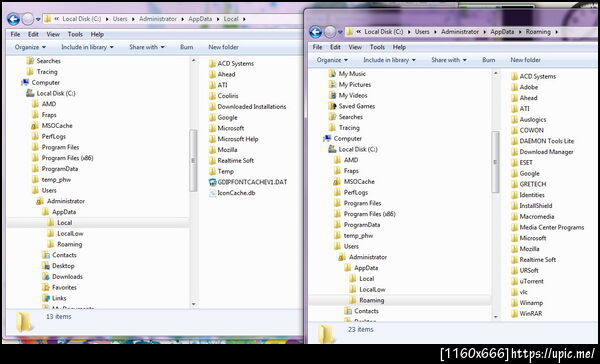
Task: Select IconCache.db file icon
Action: (x=213, y=193)
